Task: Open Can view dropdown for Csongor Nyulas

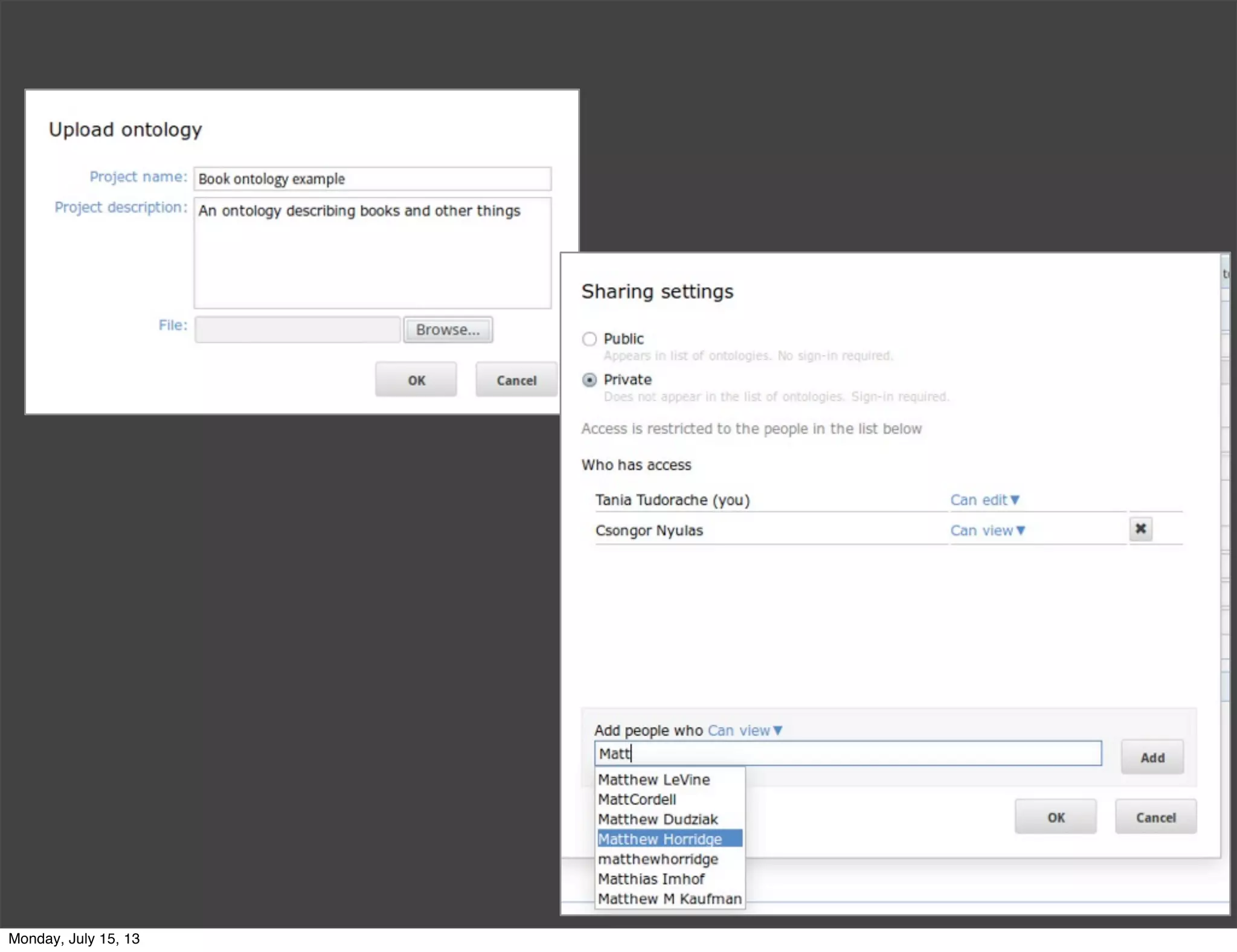Action: pos(987,530)
